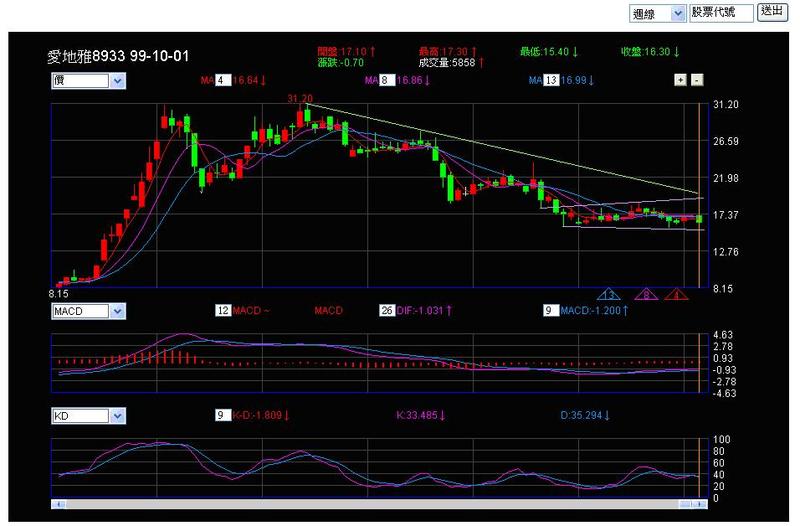Click the left arrow of the chart scrollbar
800x526 pixels.
point(55,505)
